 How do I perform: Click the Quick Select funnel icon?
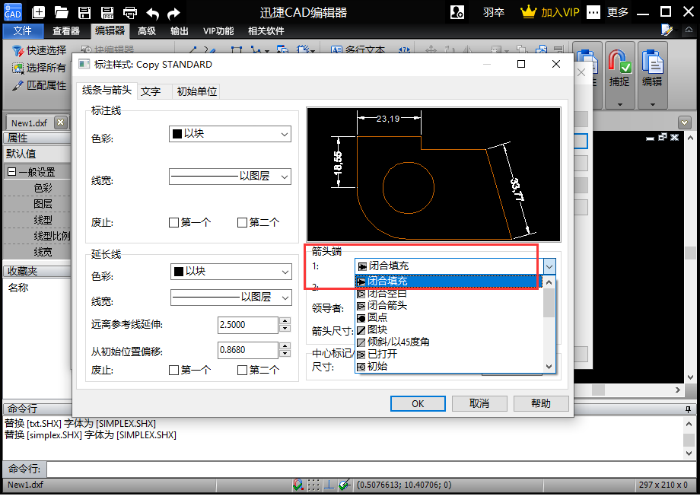[x=18, y=51]
